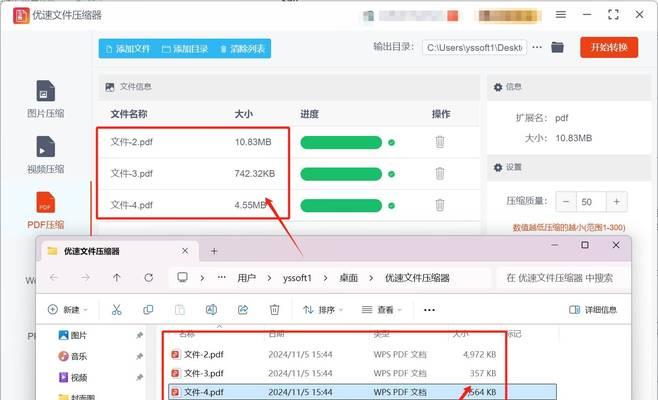
Task: Click the PC monitor icon in address bar
Action: [182, 277]
